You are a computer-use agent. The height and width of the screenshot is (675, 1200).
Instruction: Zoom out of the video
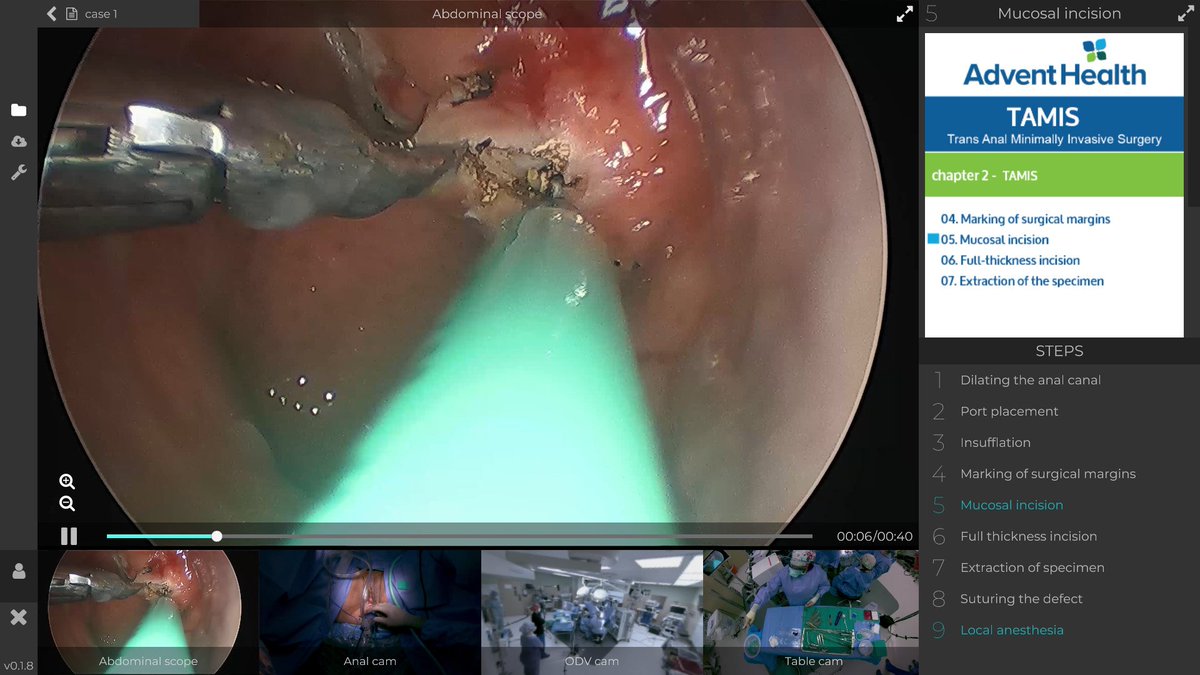pos(67,503)
